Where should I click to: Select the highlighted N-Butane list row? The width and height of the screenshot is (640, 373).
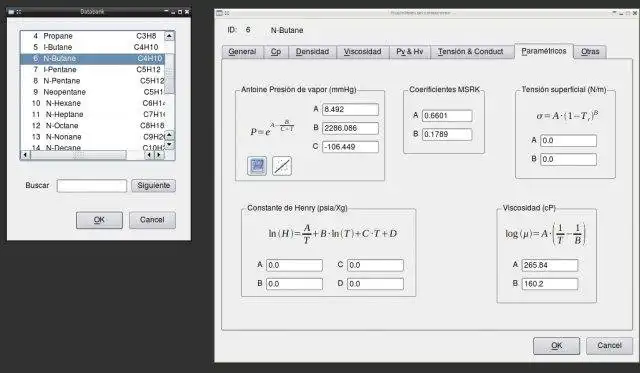(93, 59)
